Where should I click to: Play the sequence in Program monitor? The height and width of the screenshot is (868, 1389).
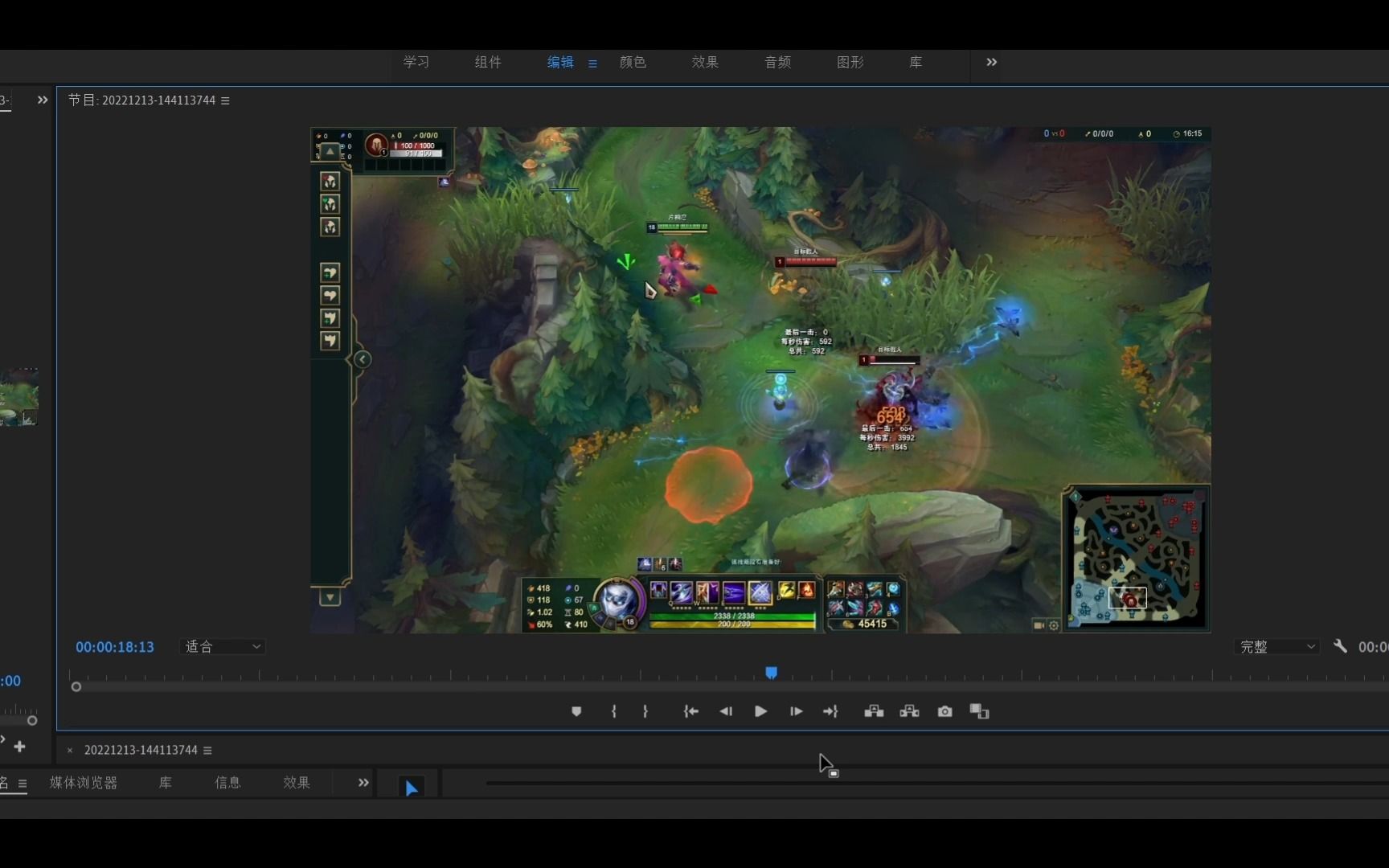click(x=760, y=711)
